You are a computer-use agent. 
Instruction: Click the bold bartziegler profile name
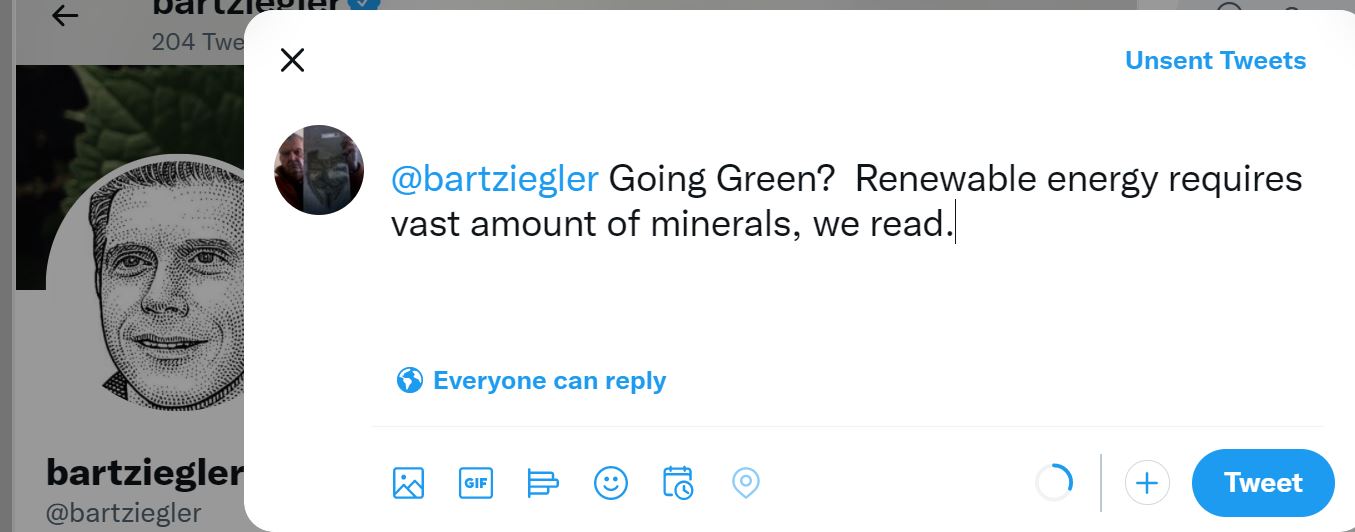tap(145, 471)
